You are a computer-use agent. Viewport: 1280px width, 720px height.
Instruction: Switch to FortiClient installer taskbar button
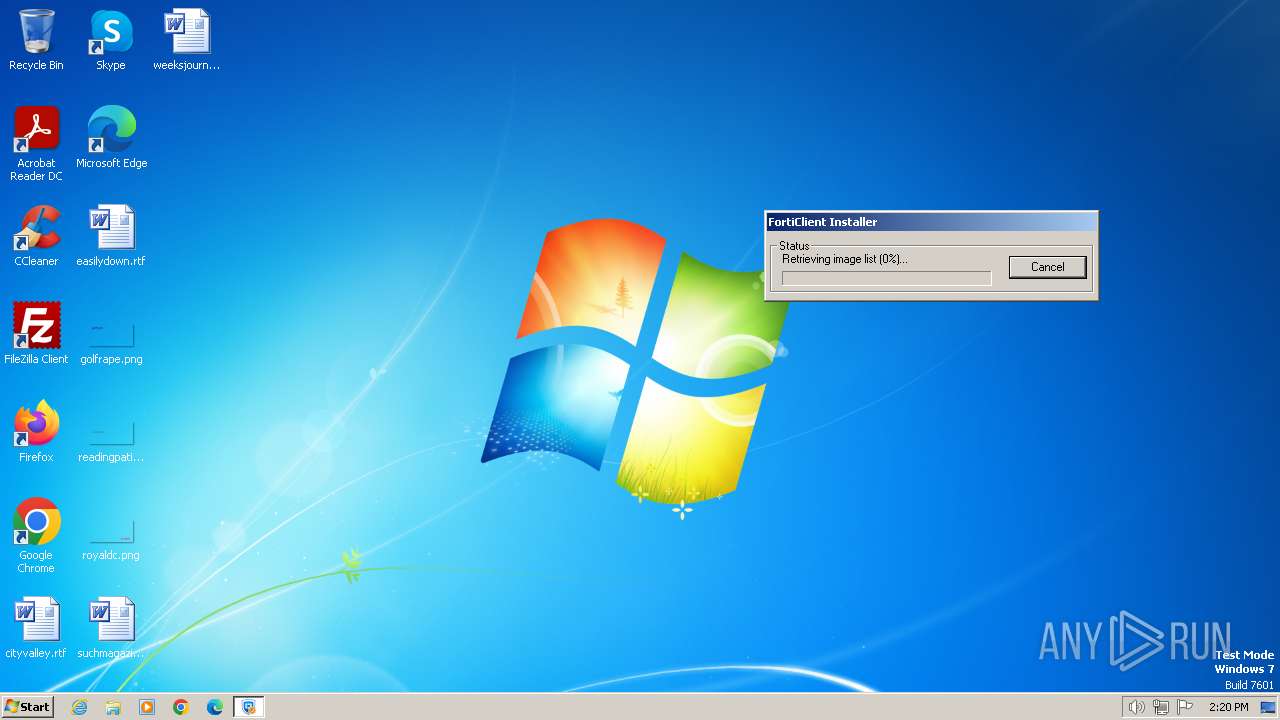click(249, 707)
